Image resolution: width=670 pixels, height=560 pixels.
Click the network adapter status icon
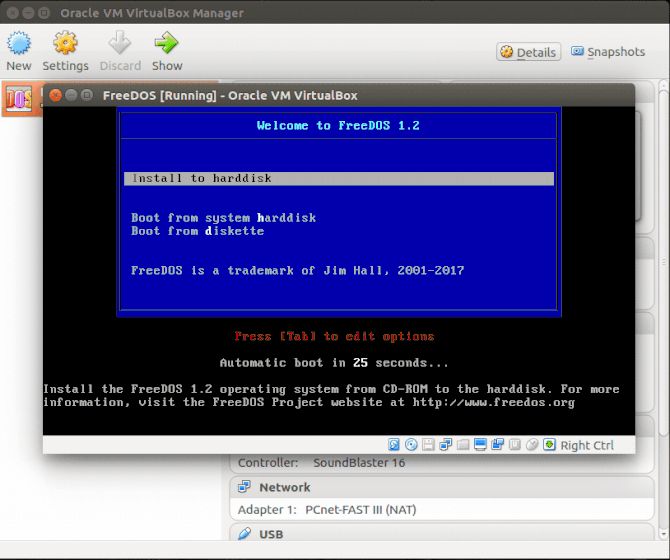pyautogui.click(x=446, y=444)
